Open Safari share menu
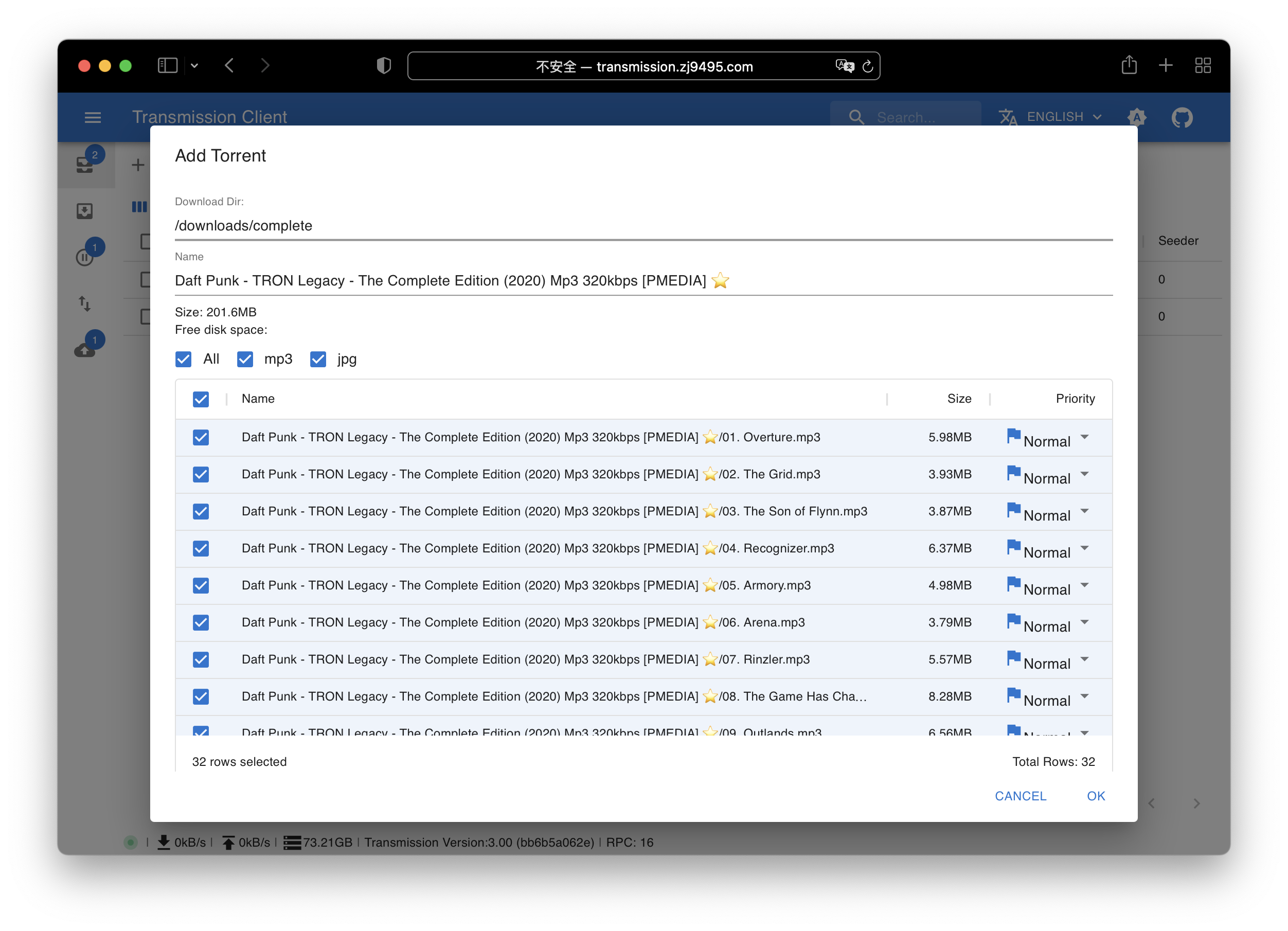This screenshot has width=1288, height=931. tap(1129, 65)
